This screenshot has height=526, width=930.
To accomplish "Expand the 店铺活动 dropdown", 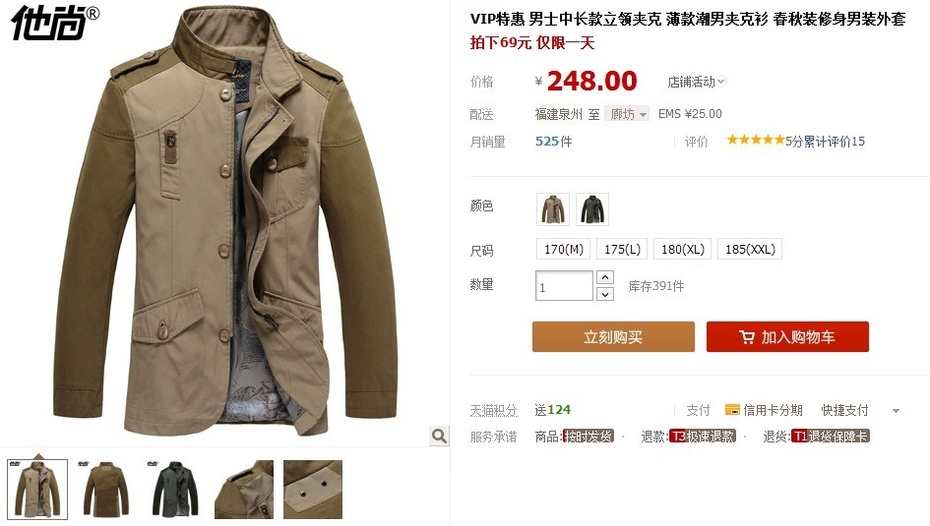I will point(696,82).
